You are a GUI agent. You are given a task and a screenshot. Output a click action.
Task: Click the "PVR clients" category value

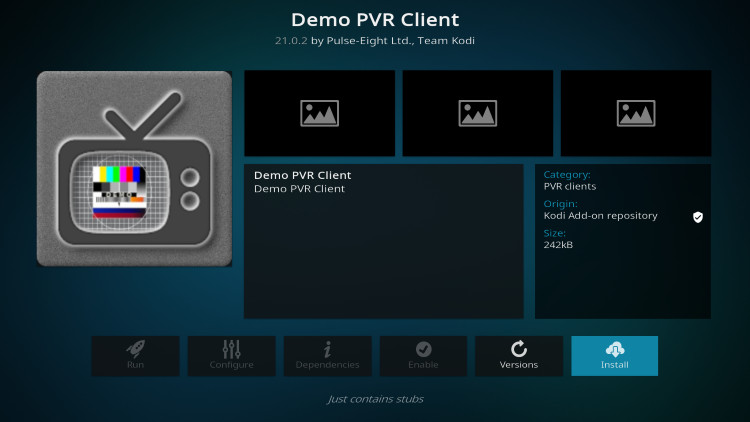[x=570, y=187]
